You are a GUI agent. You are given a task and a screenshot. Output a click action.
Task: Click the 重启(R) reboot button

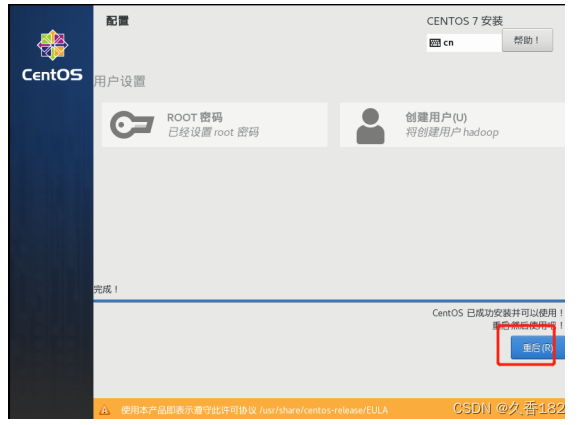point(538,348)
